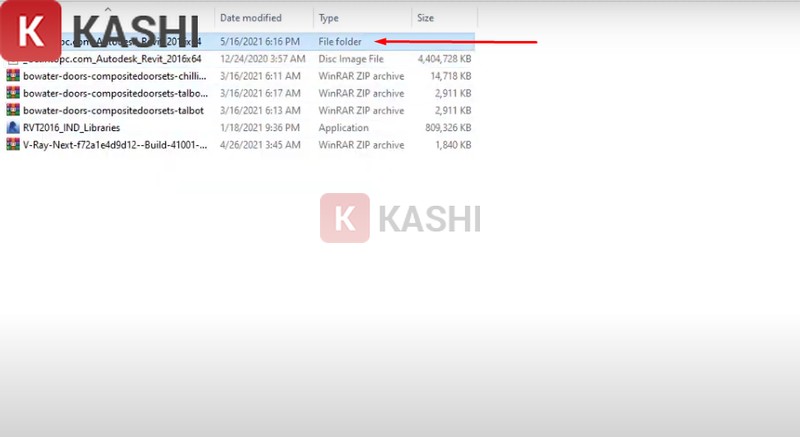Click date 4/26/2021 3:45 AM
The height and width of the screenshot is (437, 800).
click(260, 145)
